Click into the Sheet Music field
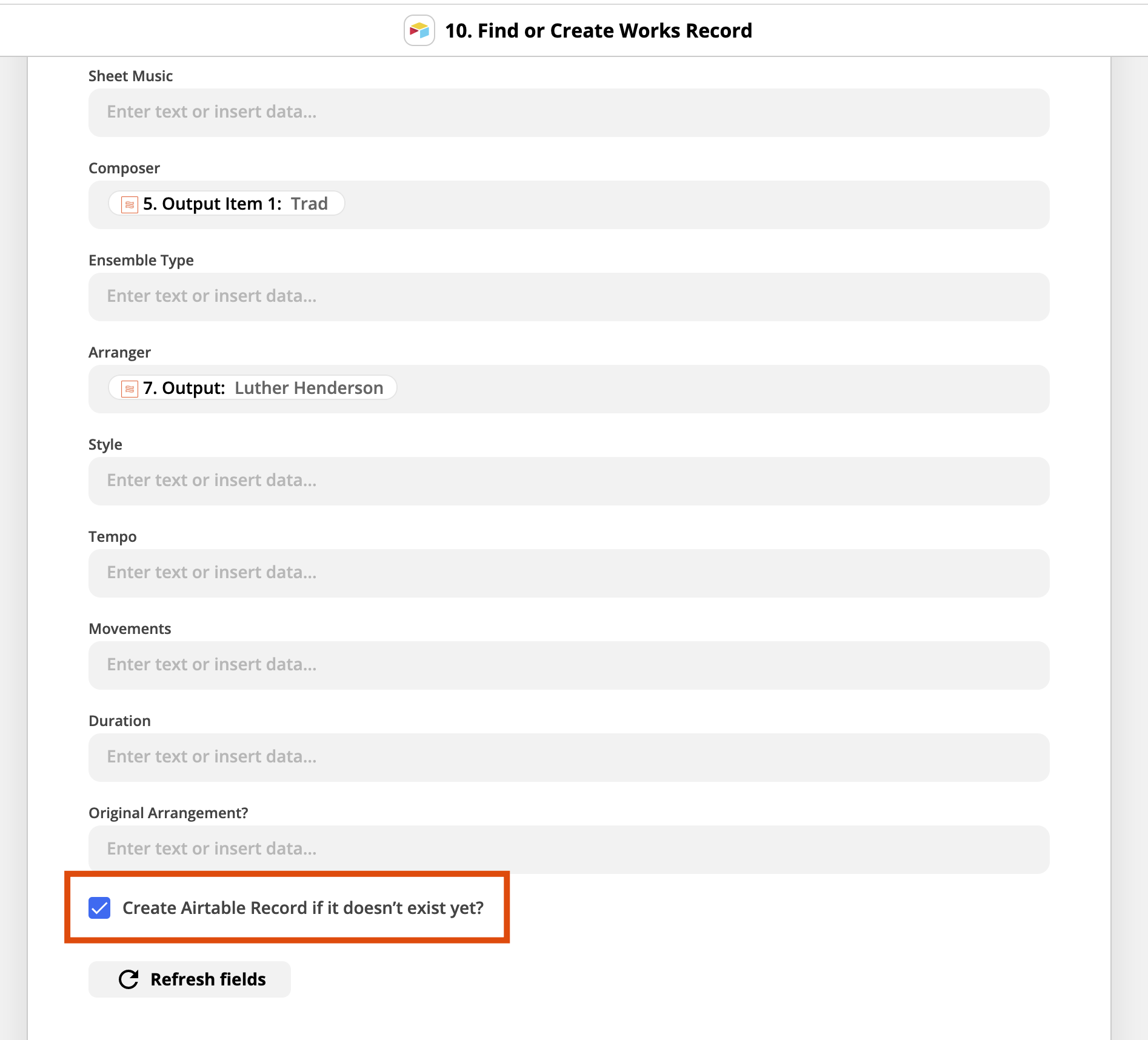Viewport: 1148px width, 1040px height. click(569, 113)
